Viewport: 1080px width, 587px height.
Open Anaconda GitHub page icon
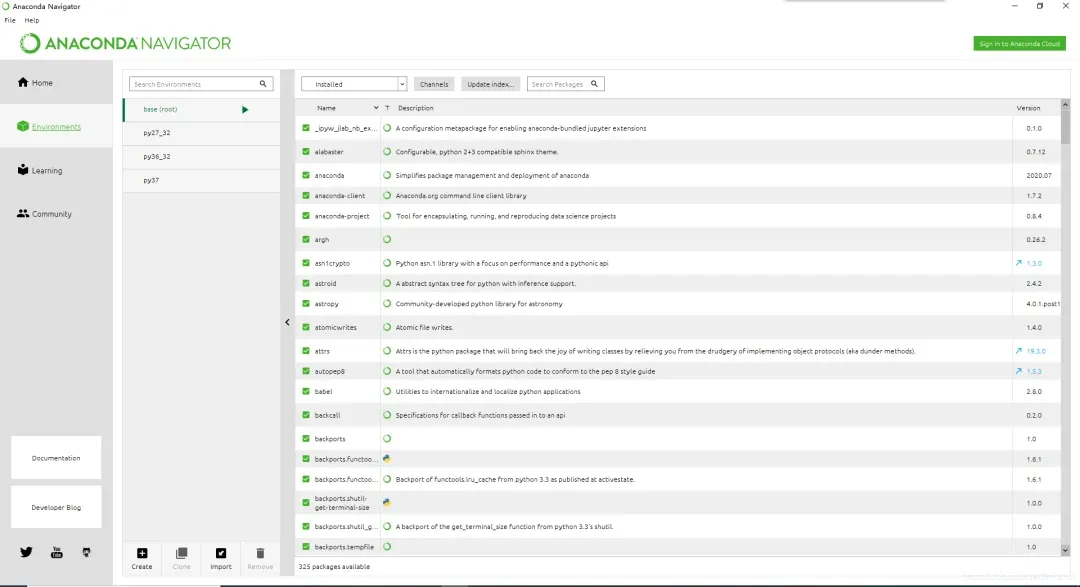(x=86, y=552)
